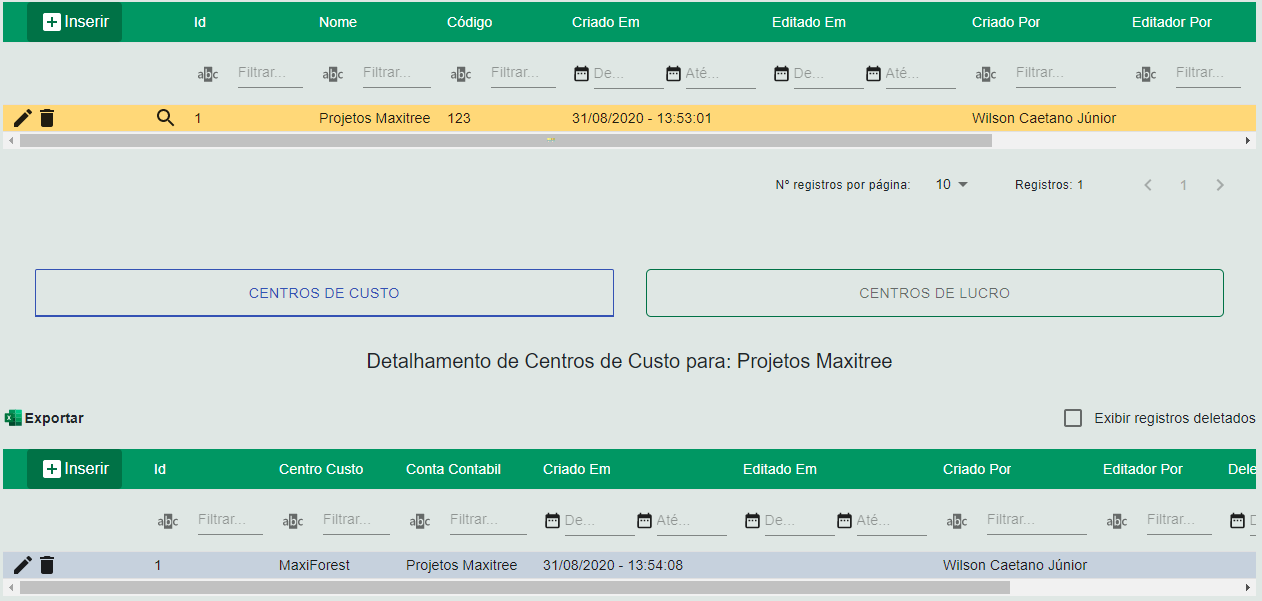
Task: Open the Criado Em 'De' calendar in top table
Action: [582, 73]
